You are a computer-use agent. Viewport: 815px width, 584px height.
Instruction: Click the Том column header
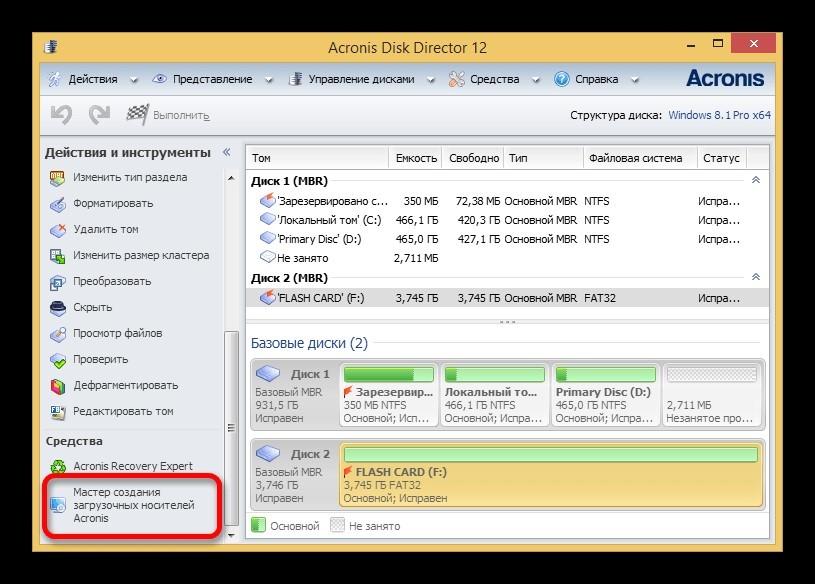(318, 158)
